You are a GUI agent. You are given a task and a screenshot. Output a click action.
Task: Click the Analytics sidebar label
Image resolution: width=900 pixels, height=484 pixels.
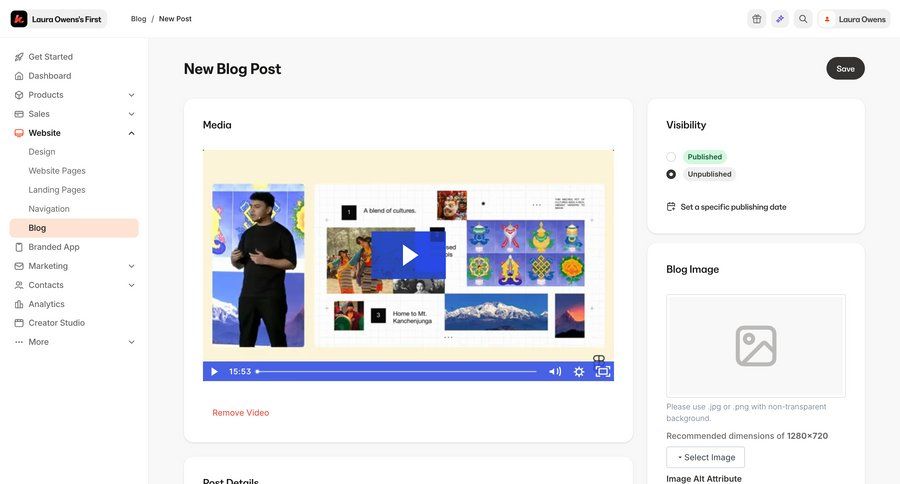pyautogui.click(x=46, y=304)
